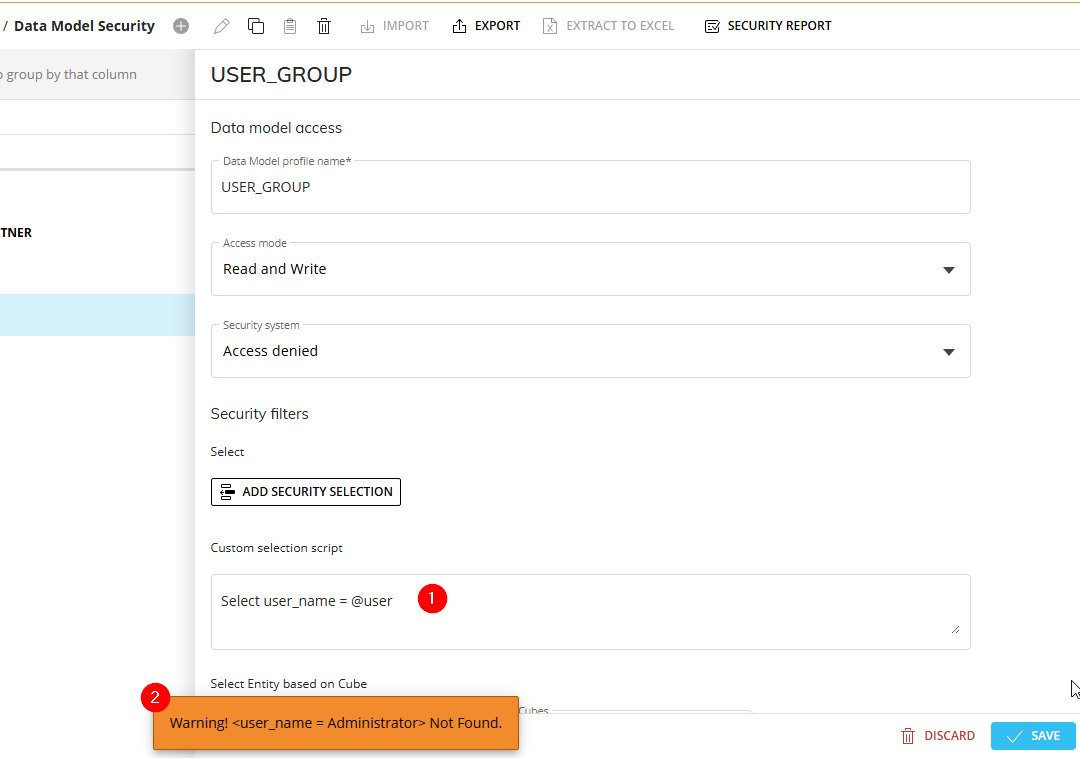Open the Security system dropdown
This screenshot has width=1080, height=758.
590,351
